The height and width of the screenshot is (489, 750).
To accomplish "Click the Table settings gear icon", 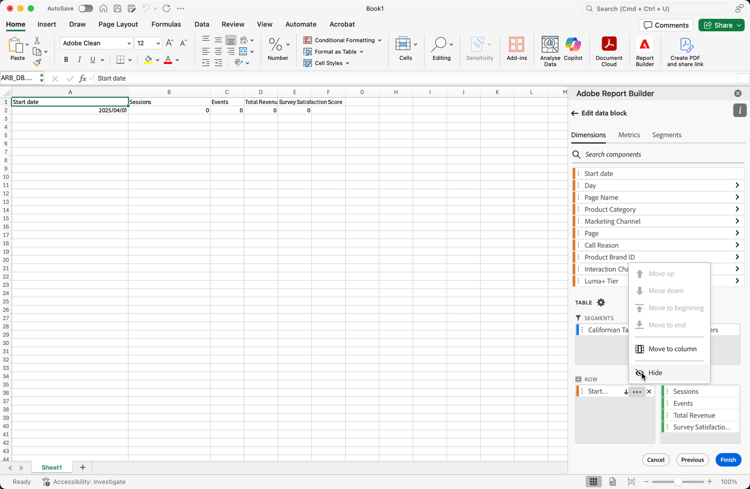I will coord(601,302).
